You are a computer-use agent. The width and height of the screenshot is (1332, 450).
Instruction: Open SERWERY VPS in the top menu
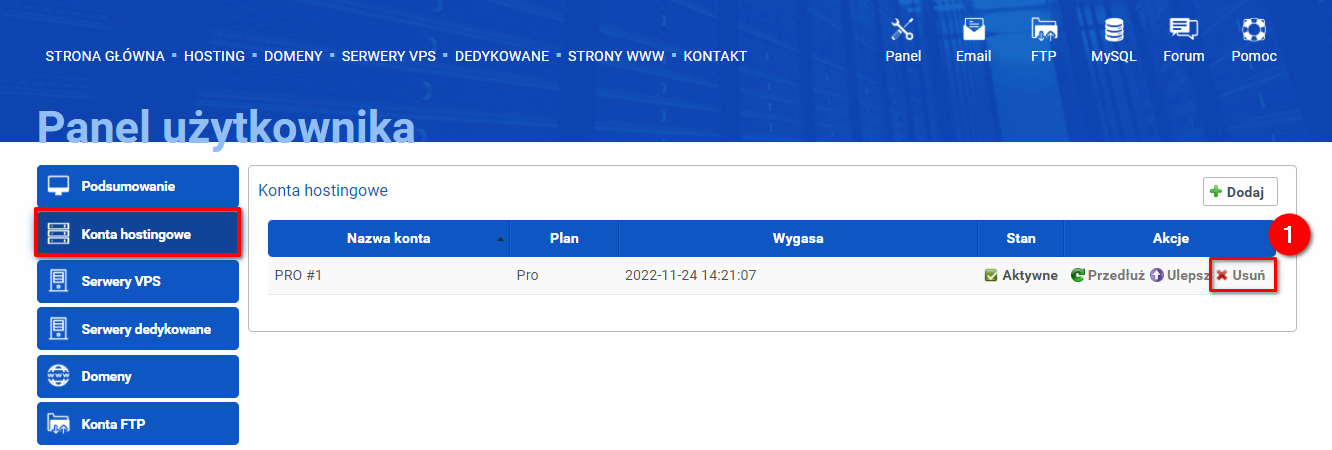pyautogui.click(x=389, y=56)
